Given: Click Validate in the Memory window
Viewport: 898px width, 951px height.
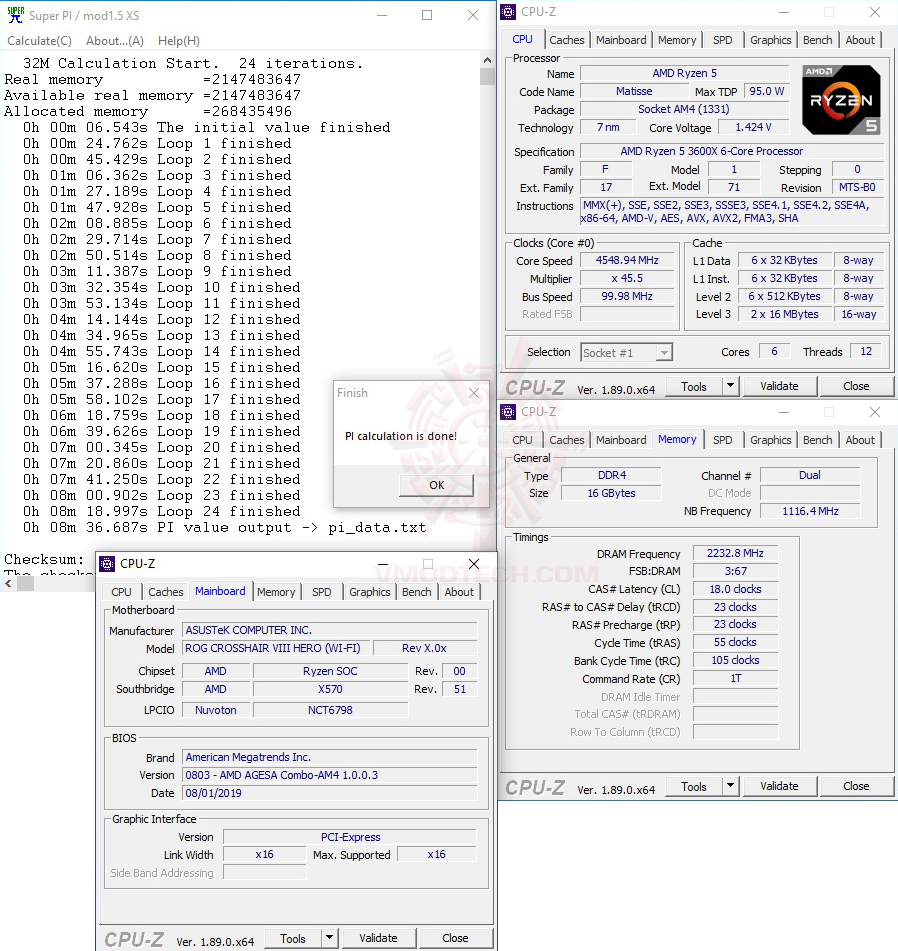Looking at the screenshot, I should tap(779, 787).
